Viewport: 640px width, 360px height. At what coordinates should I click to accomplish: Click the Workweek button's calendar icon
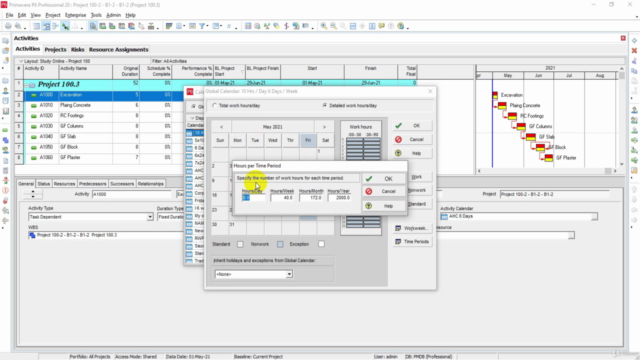[x=398, y=228]
